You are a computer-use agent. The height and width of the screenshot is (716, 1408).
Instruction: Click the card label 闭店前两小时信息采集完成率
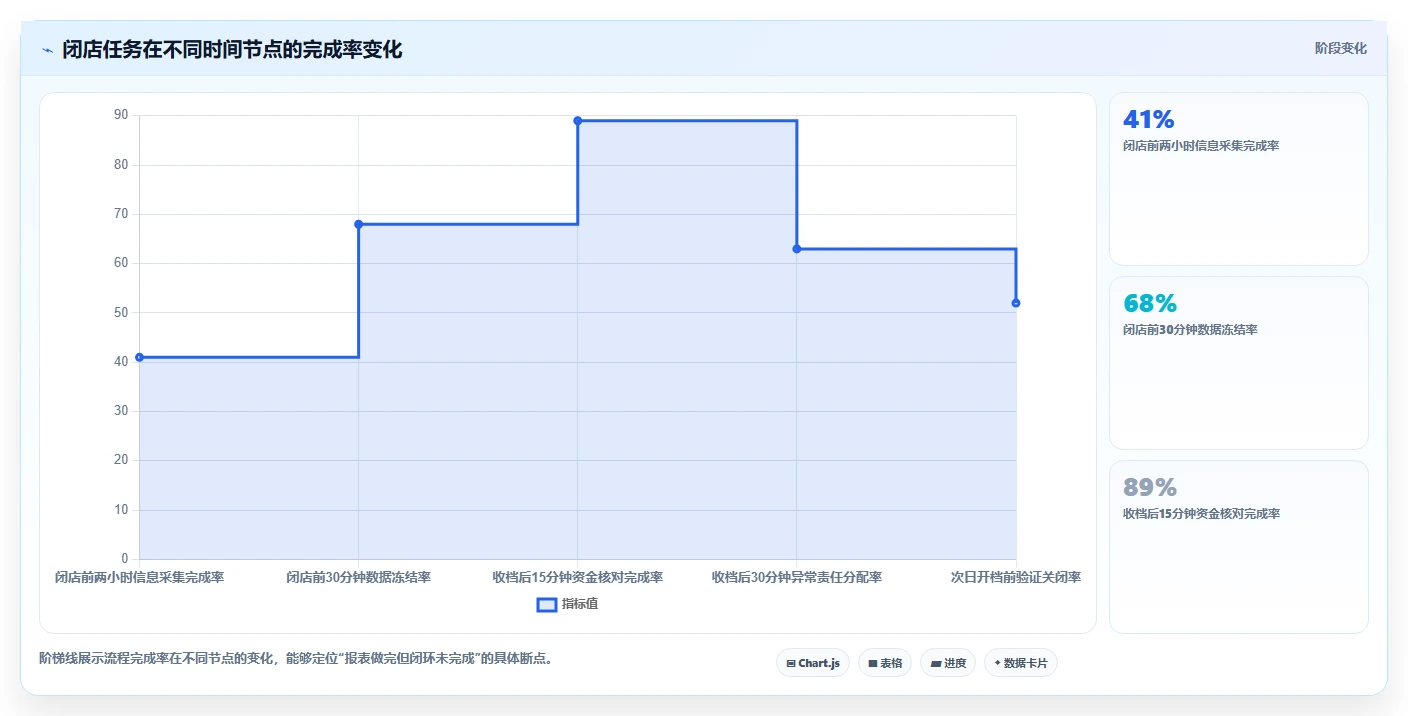[1201, 146]
